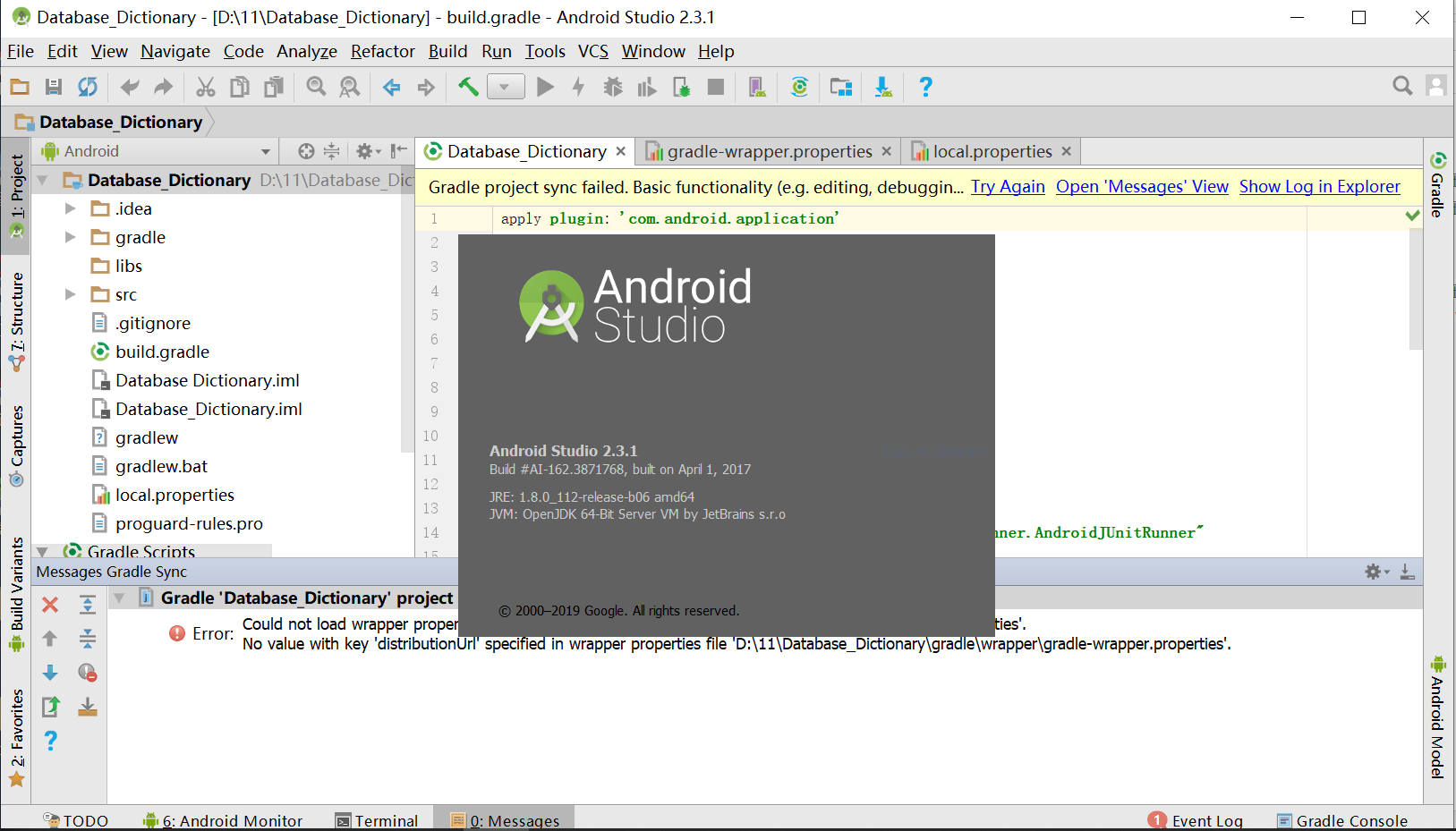The height and width of the screenshot is (831, 1456).
Task: Click the Stop square icon
Action: pos(715,87)
